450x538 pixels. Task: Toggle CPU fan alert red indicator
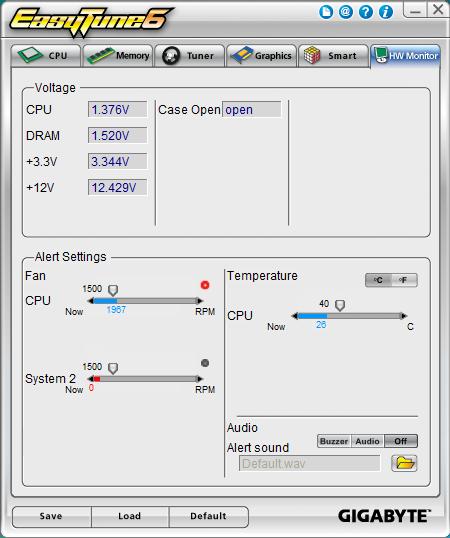(205, 285)
